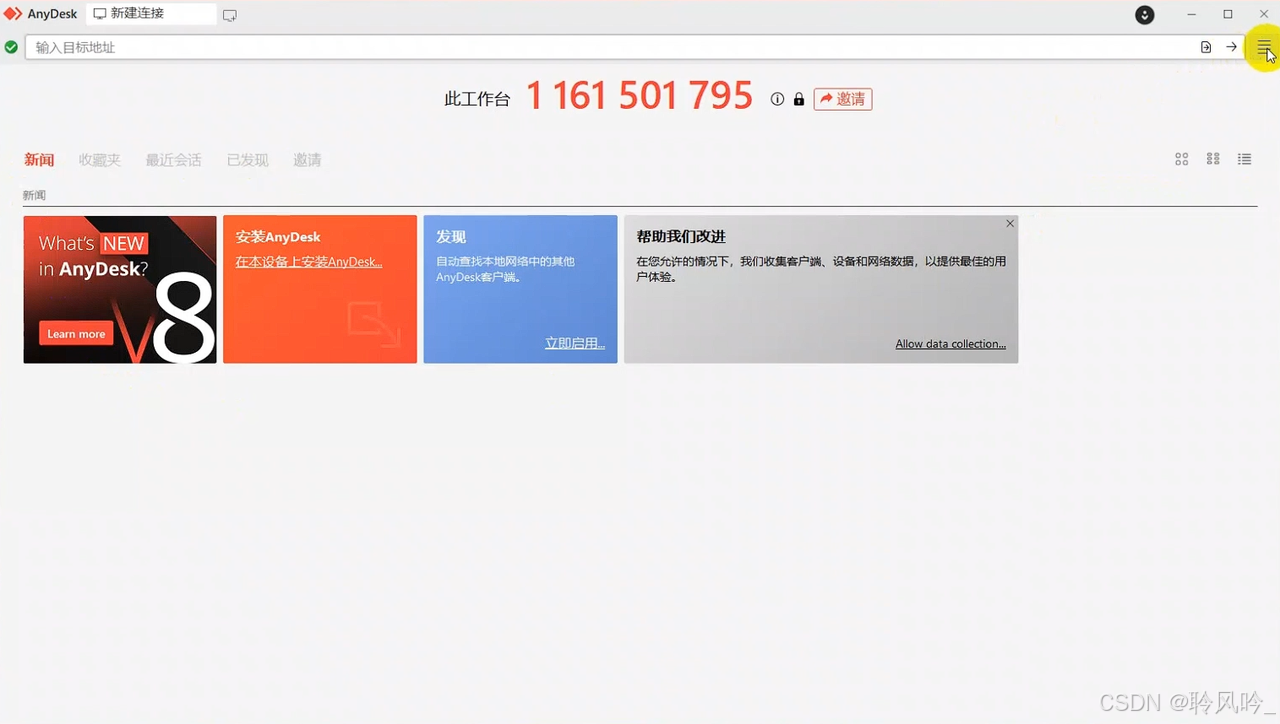
Task: Open the 邀请 tab in the tab row
Action: (x=307, y=160)
